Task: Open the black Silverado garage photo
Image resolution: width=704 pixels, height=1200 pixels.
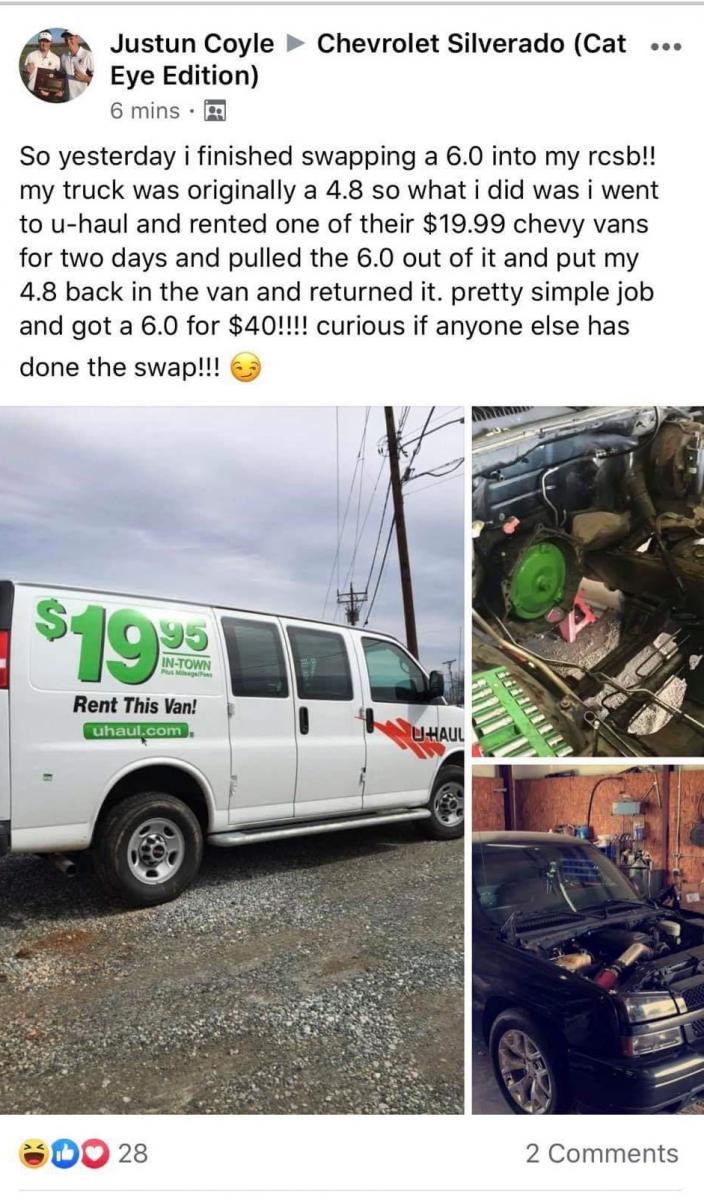Action: point(588,939)
